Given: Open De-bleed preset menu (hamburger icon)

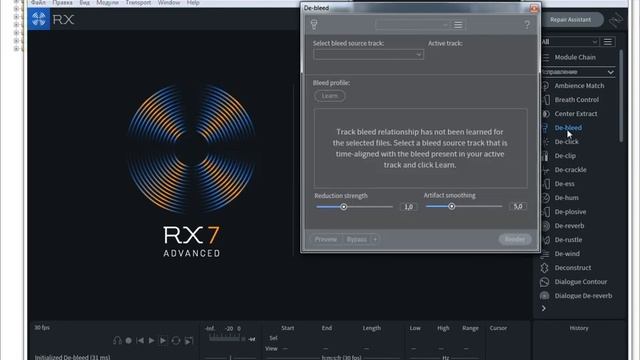Looking at the screenshot, I should [x=458, y=25].
